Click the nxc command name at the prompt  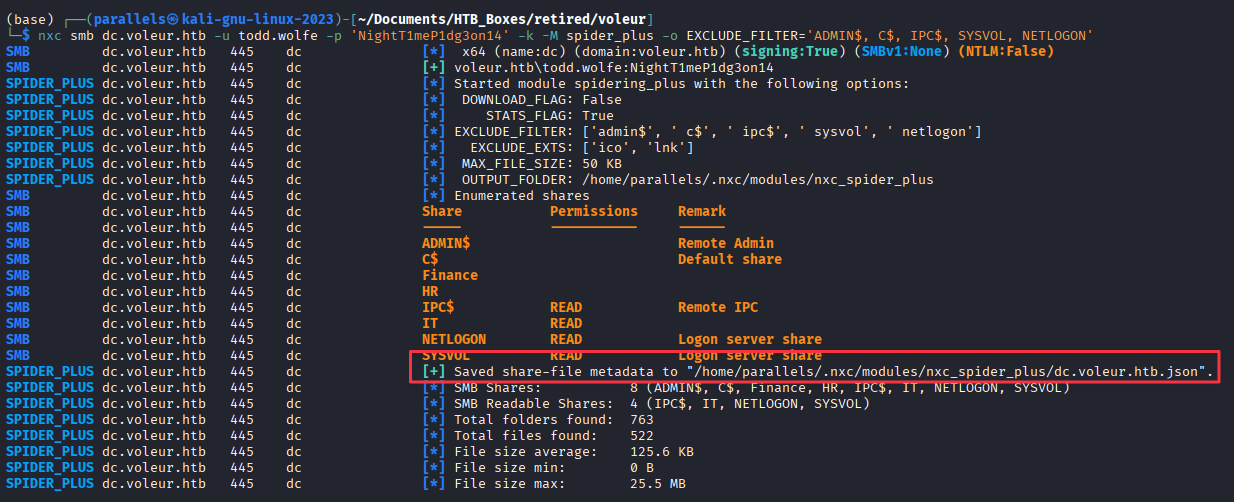coord(50,35)
